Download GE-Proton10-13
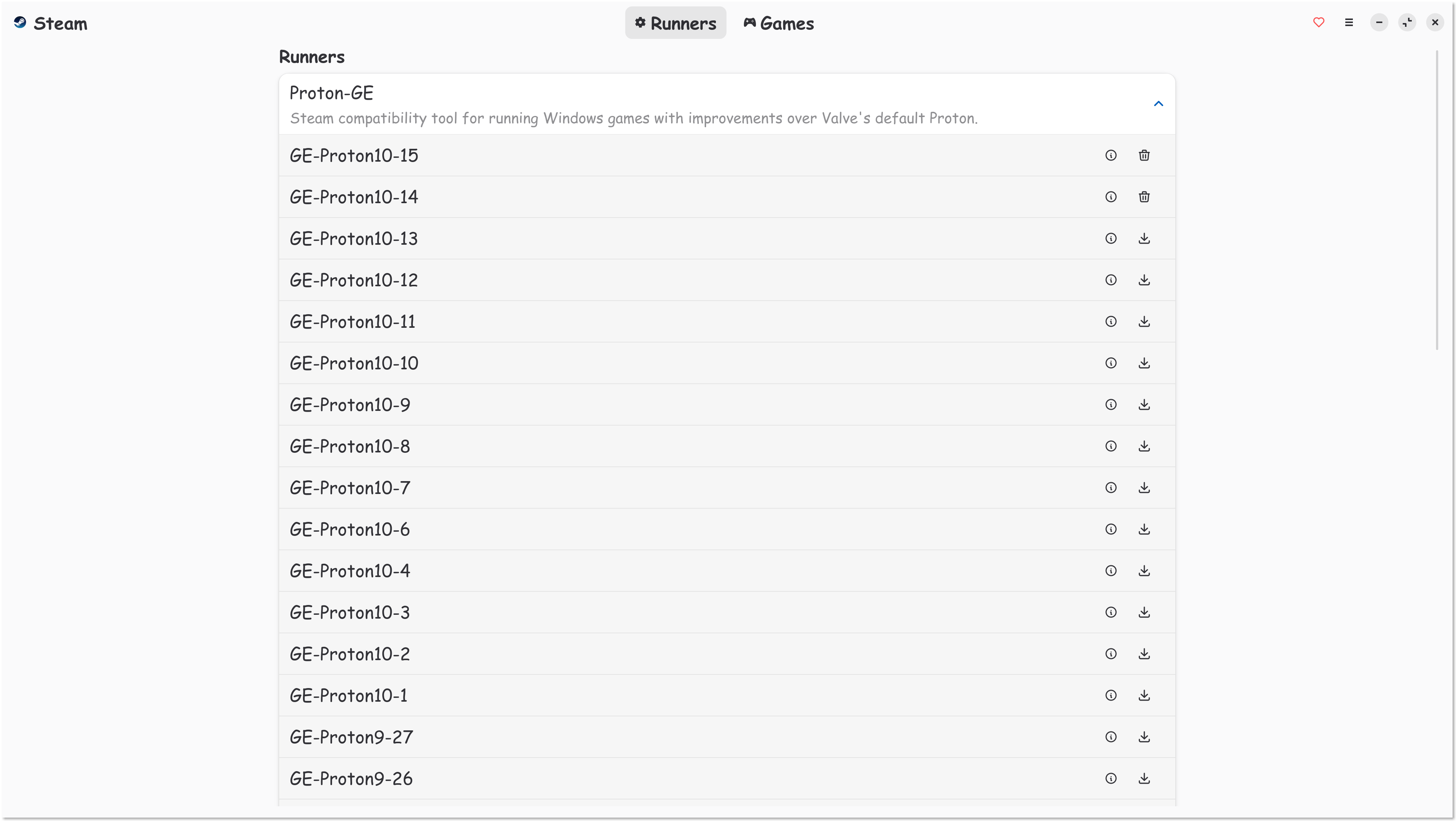 coord(1144,238)
